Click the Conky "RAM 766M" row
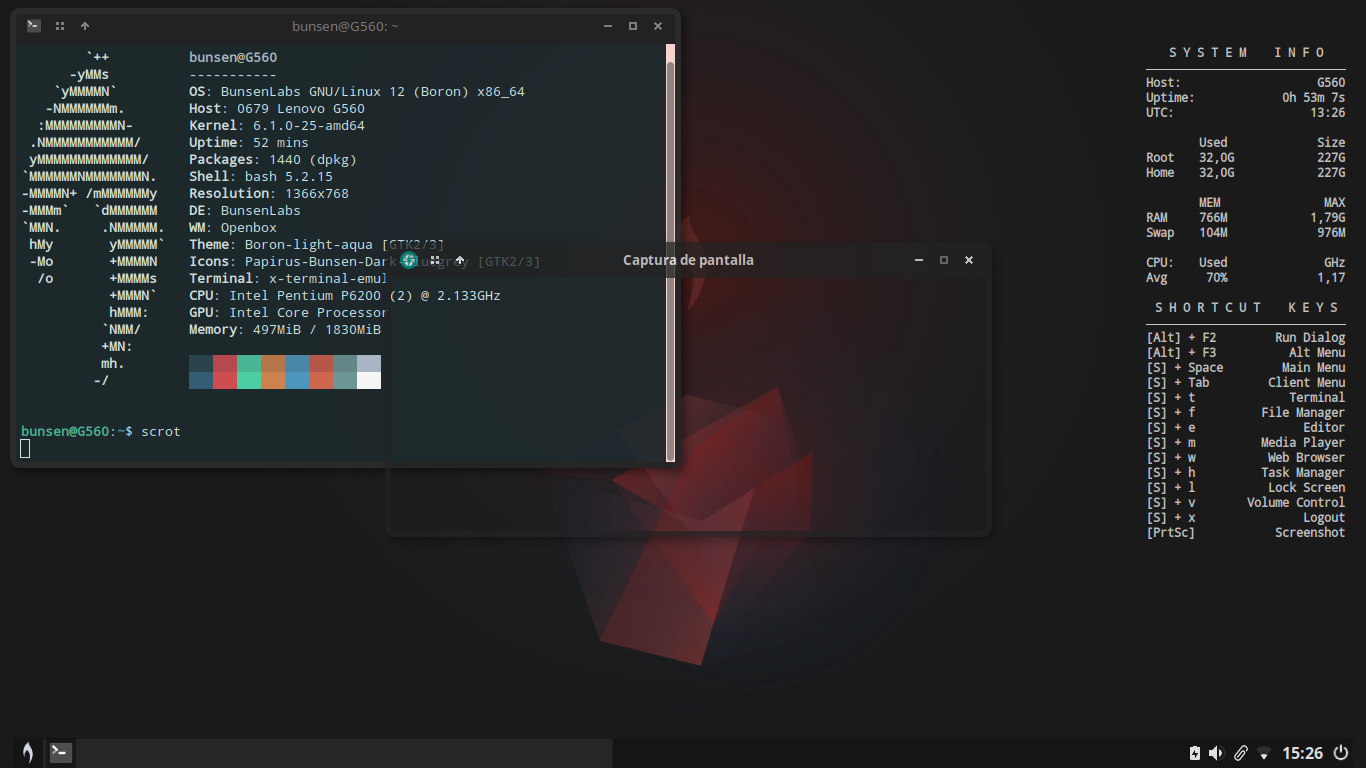The width and height of the screenshot is (1366, 768). (1245, 218)
